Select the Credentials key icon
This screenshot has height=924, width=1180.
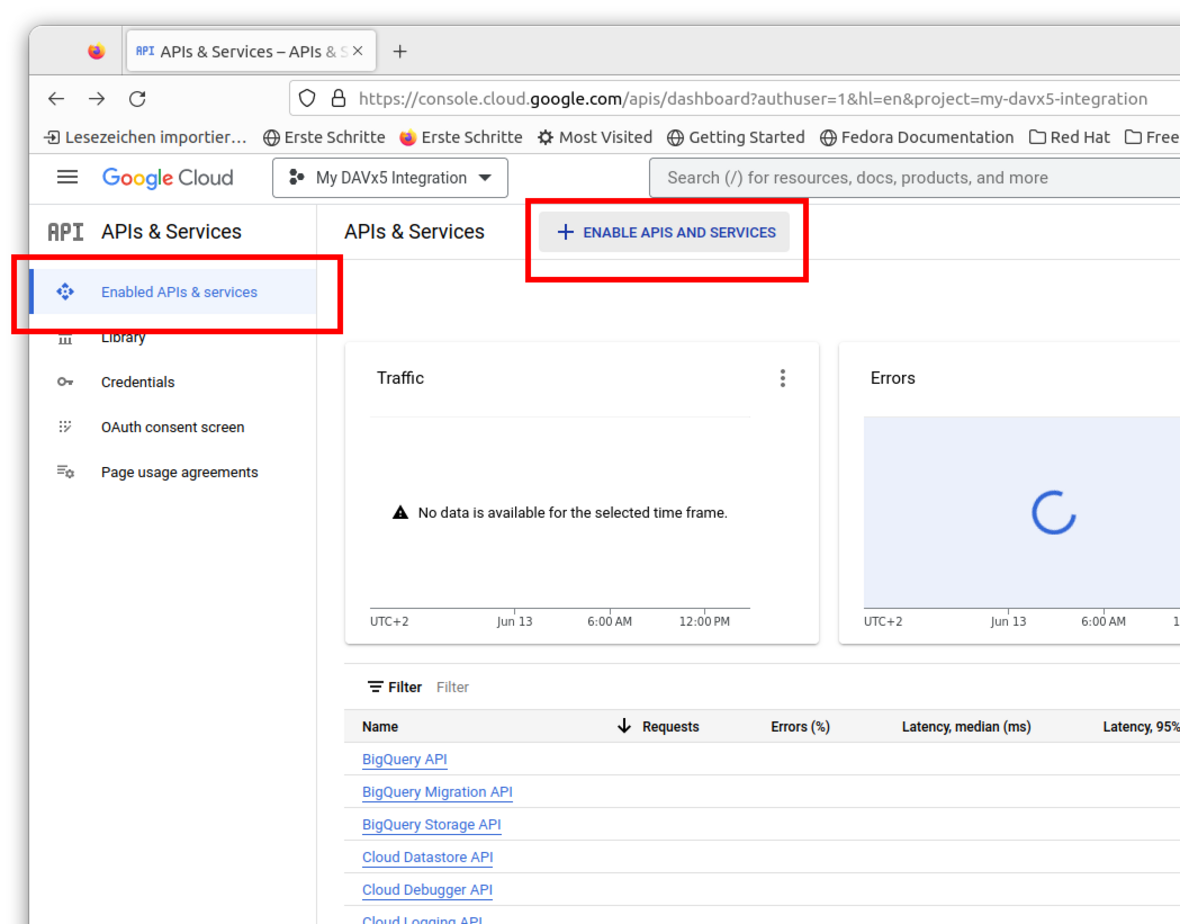(65, 382)
